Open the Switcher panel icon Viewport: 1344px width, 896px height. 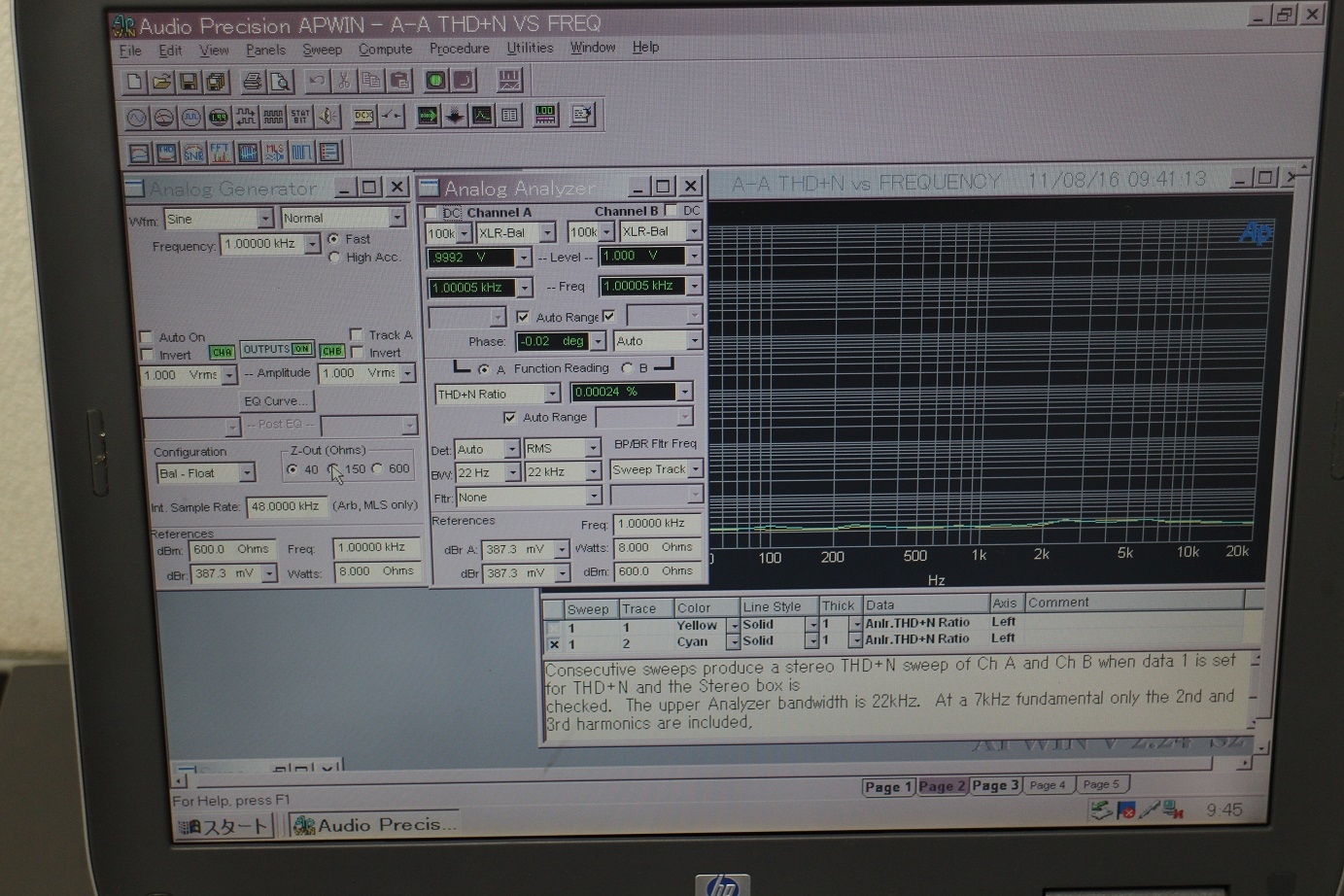[392, 117]
